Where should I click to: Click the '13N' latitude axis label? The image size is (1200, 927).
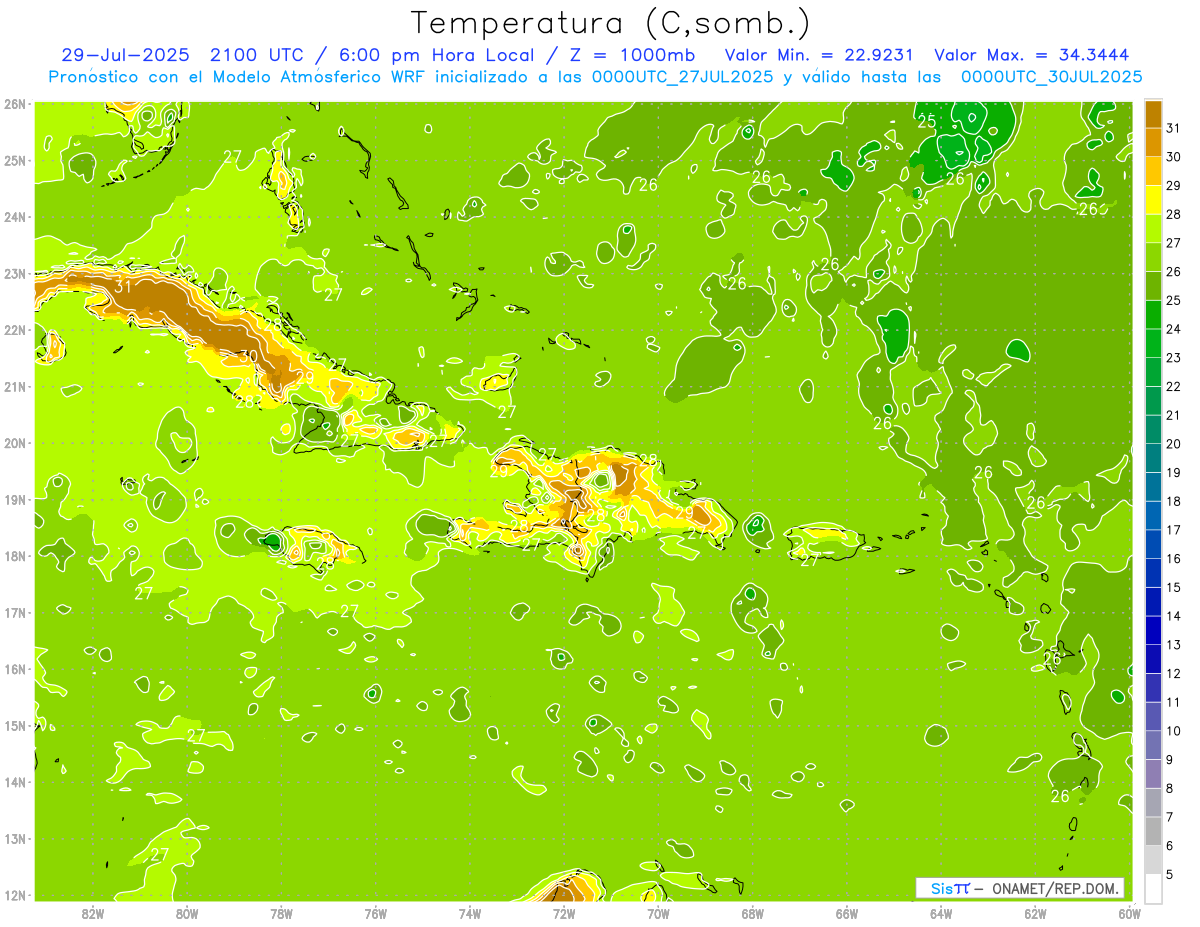(15, 839)
